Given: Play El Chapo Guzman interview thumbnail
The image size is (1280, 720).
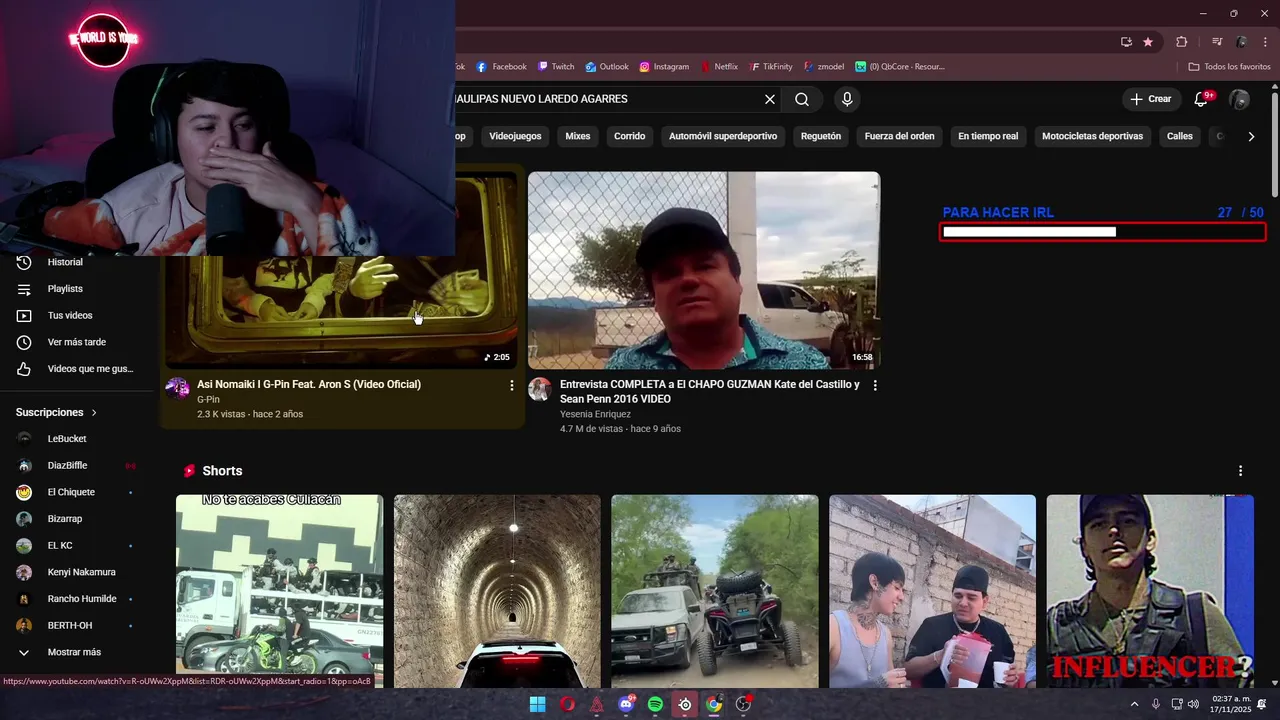Looking at the screenshot, I should point(704,270).
